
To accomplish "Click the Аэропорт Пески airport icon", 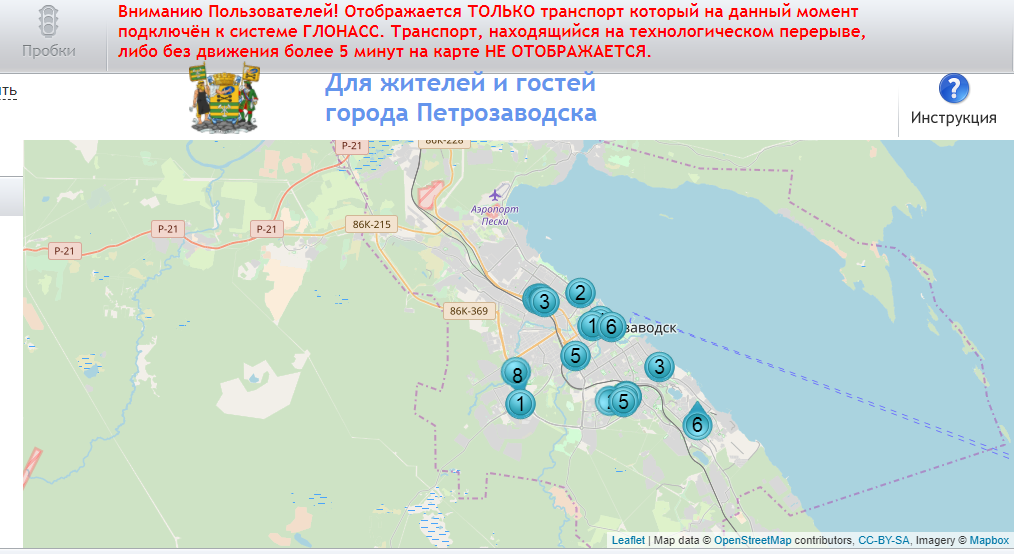I will point(493,194).
